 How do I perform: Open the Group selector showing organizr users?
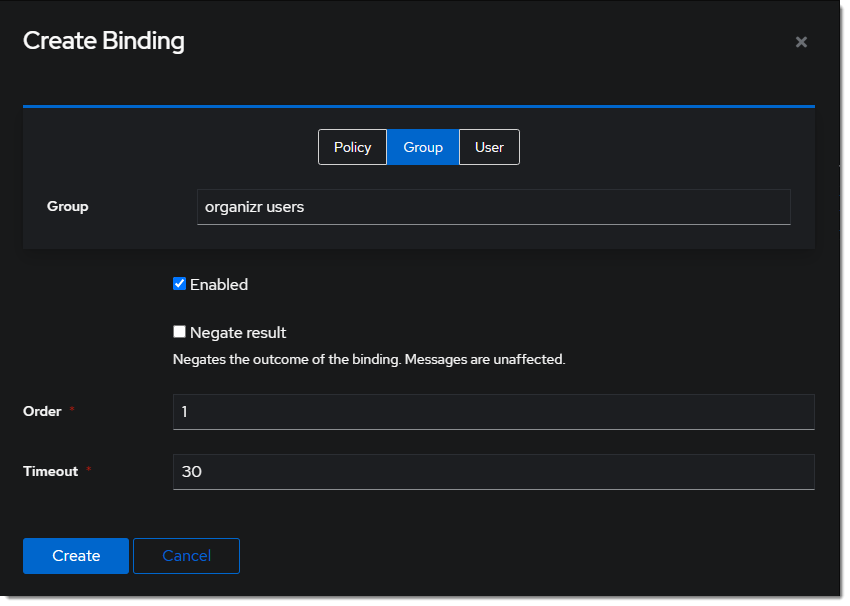point(493,207)
